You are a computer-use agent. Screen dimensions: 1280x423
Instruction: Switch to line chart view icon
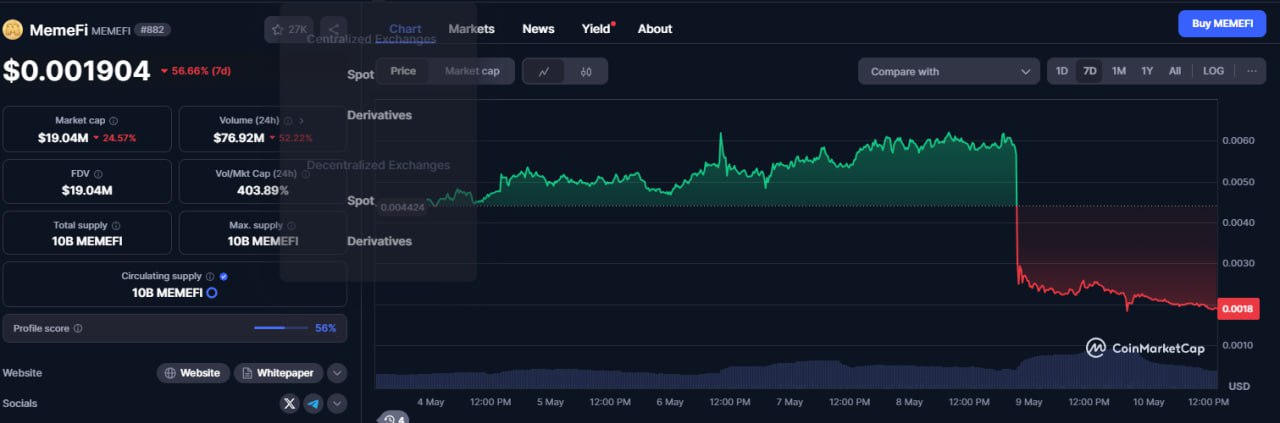[x=544, y=71]
